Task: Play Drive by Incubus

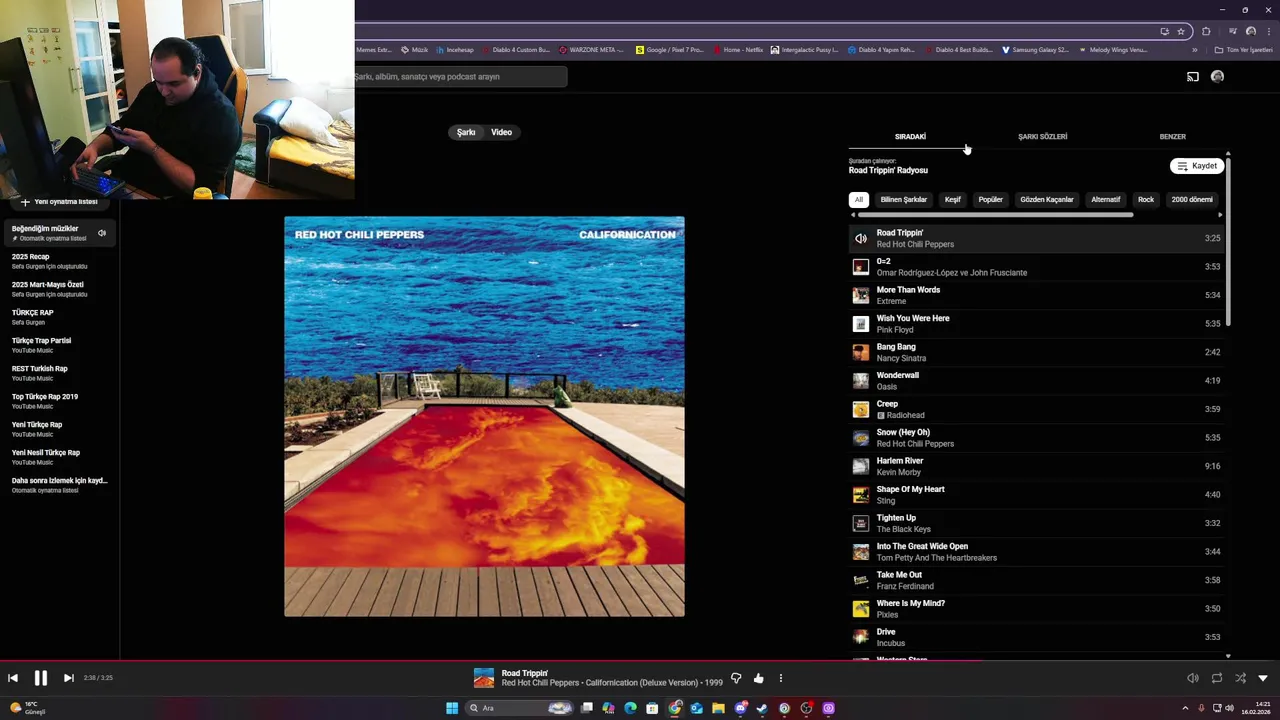Action: [1036, 637]
